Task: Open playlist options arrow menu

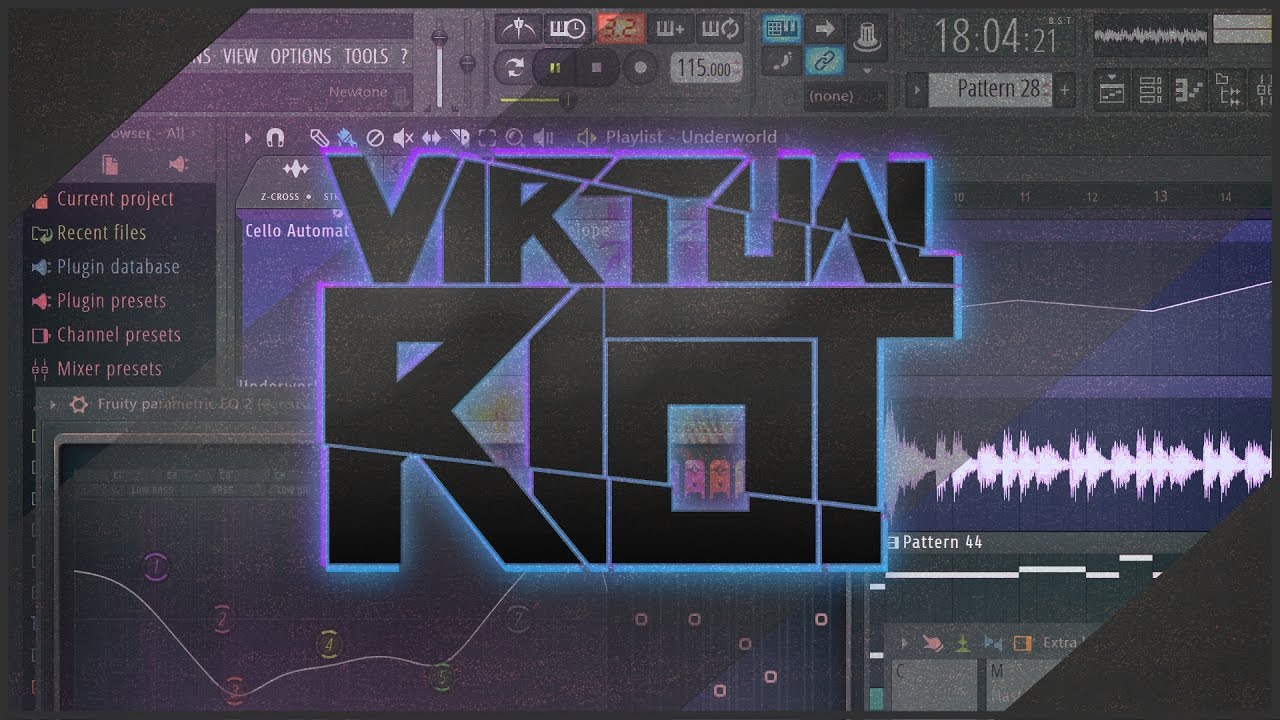Action: [x=248, y=137]
